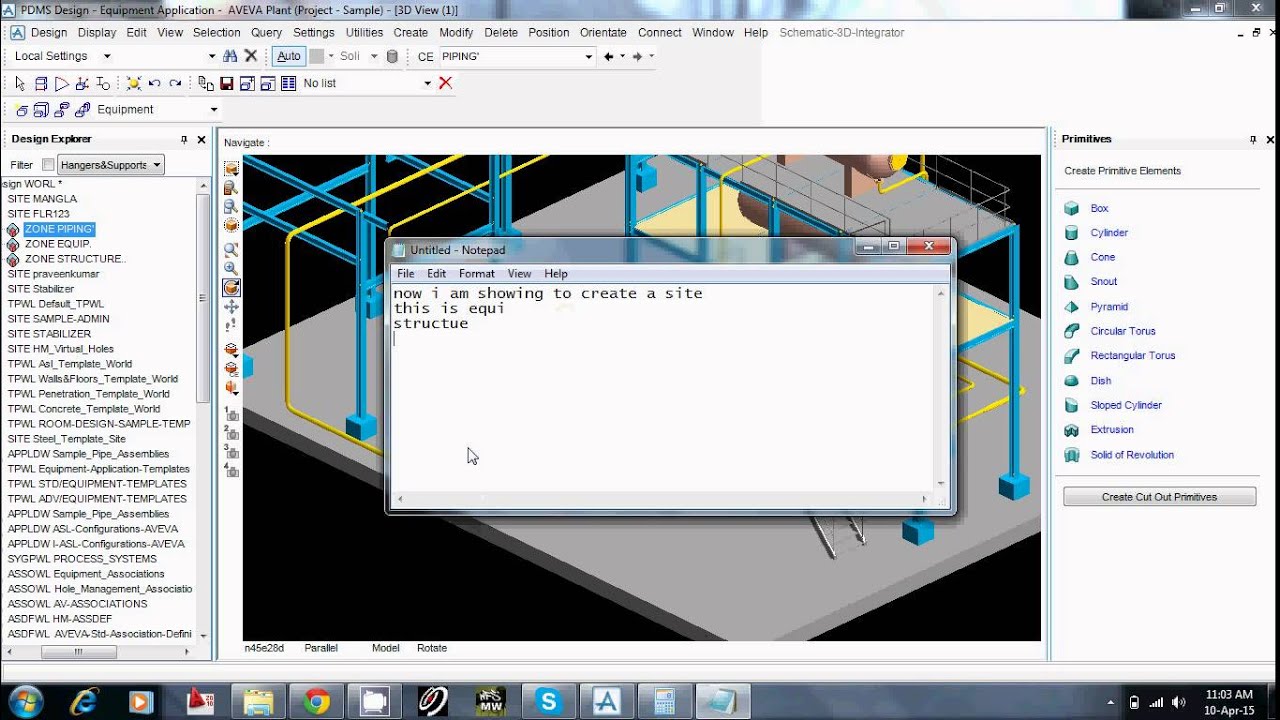The height and width of the screenshot is (720, 1280).
Task: Toggle the Filter checkbox in Design Explorer
Action: tap(48, 165)
